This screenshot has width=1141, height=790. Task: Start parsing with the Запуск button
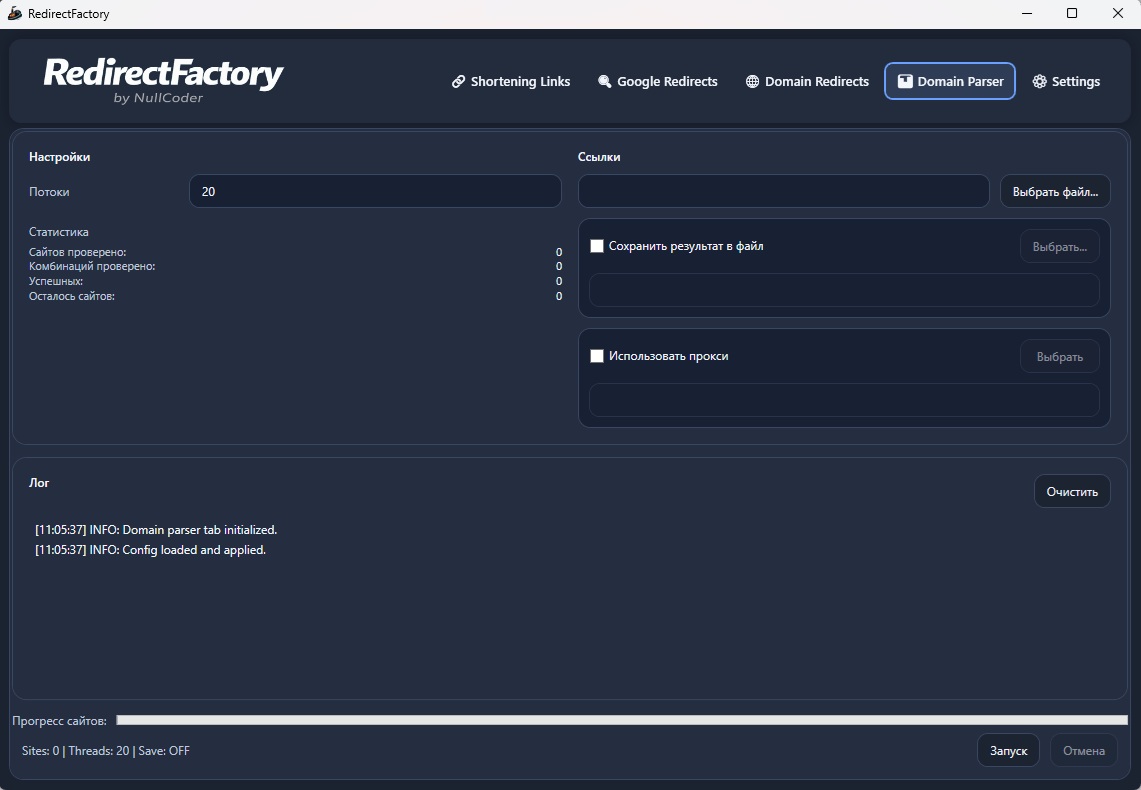tap(1008, 750)
